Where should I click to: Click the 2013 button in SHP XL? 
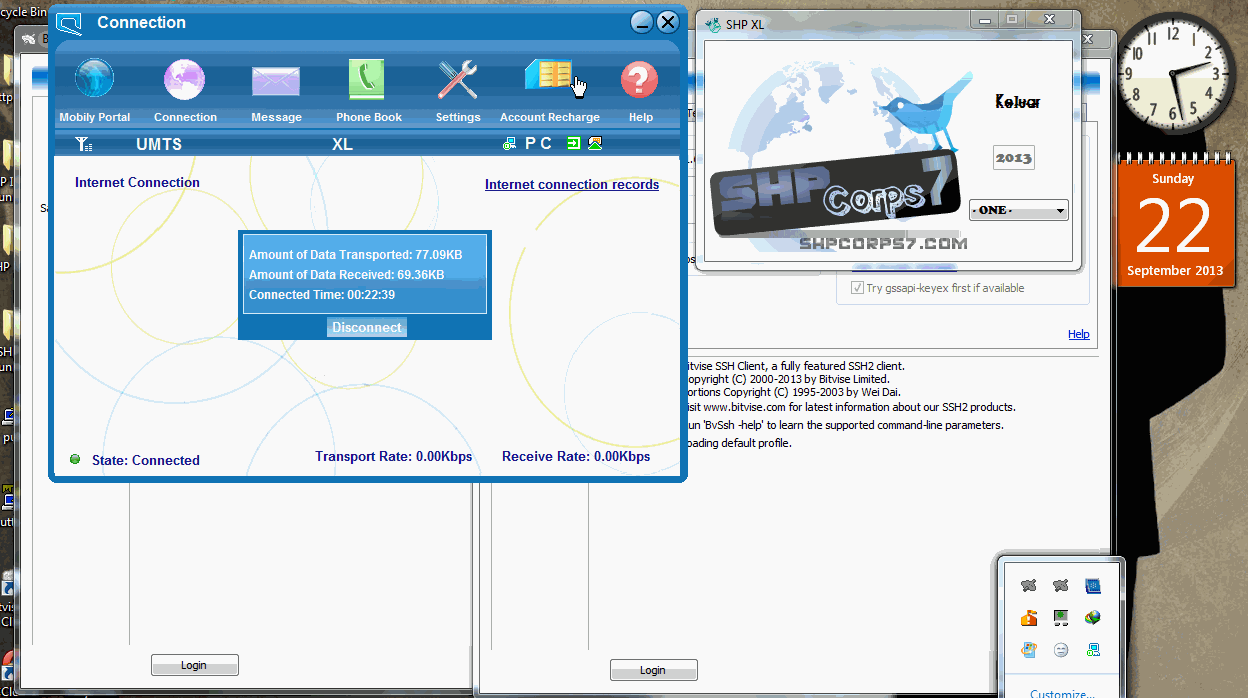click(x=1013, y=158)
